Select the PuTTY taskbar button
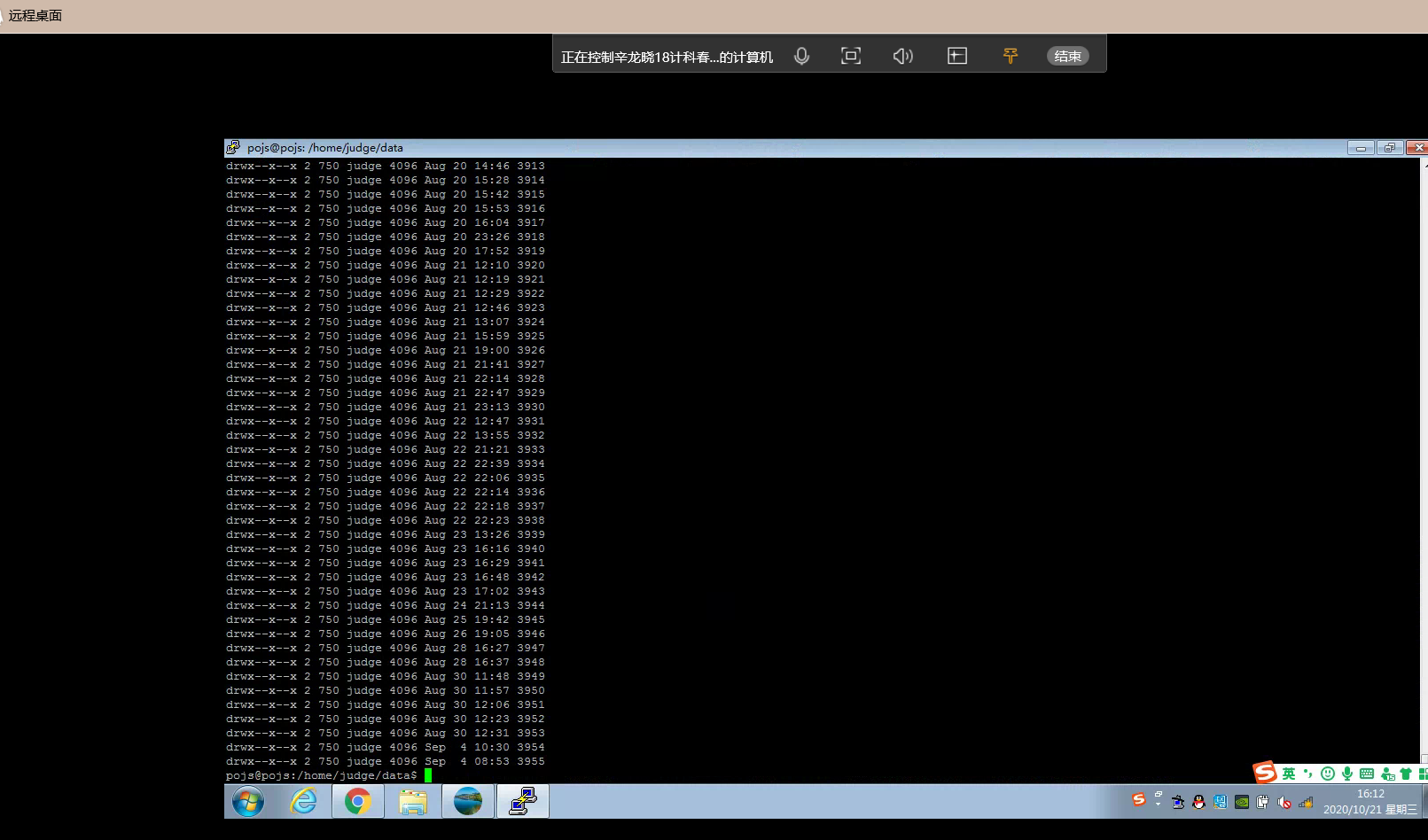1428x840 pixels. click(523, 801)
